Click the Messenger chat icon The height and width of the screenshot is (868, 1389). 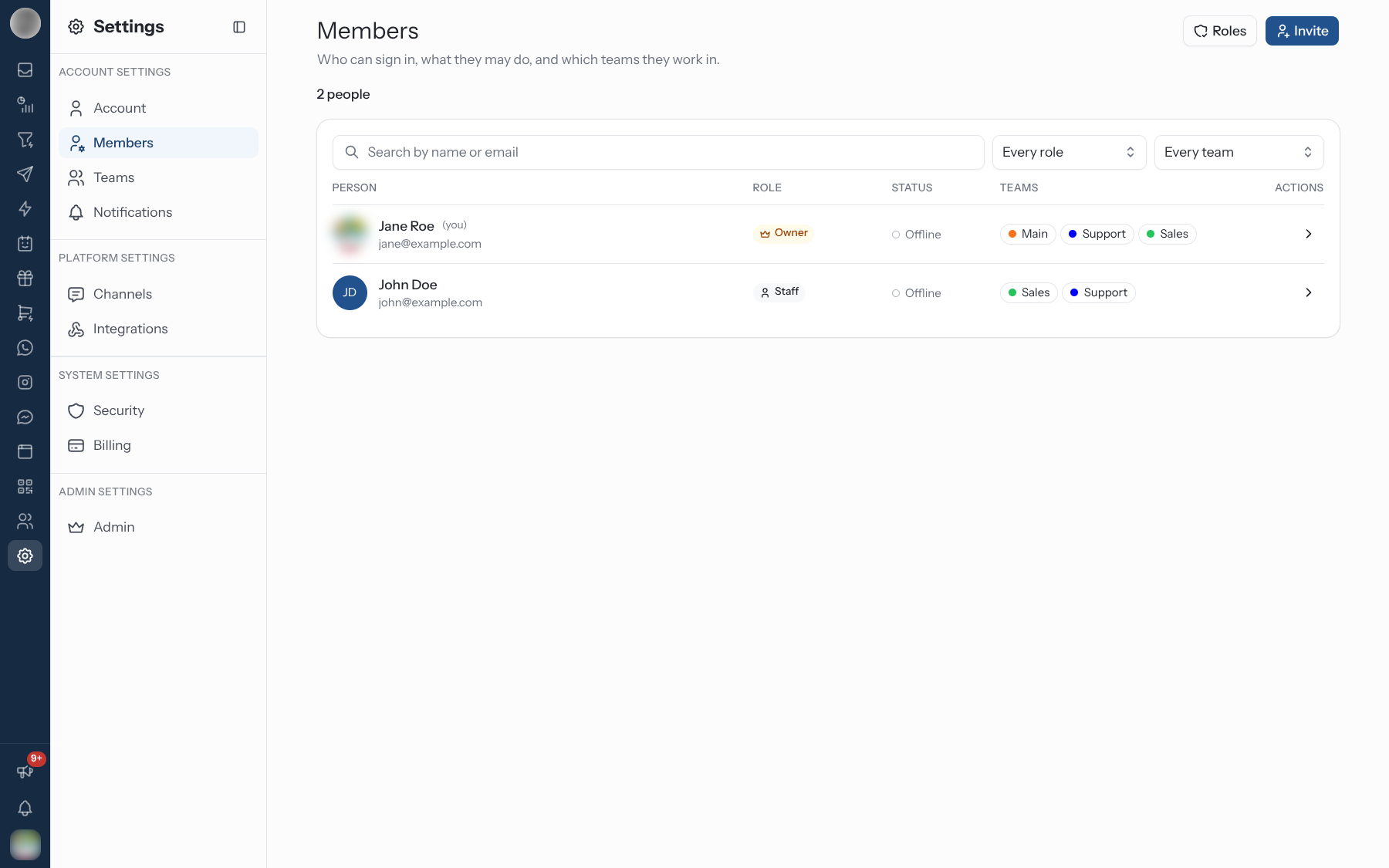(25, 417)
